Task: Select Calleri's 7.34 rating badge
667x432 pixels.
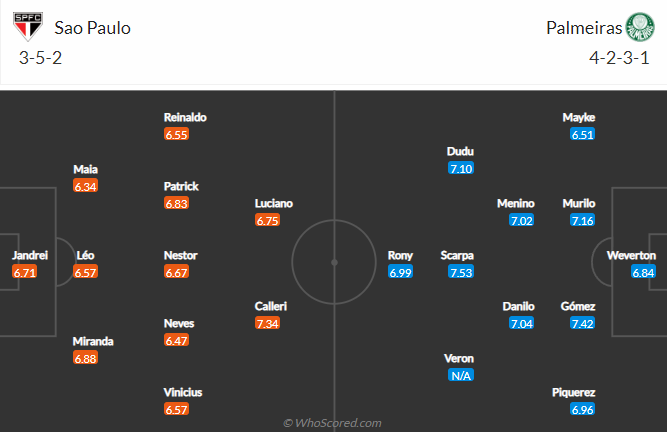Action: [x=268, y=323]
